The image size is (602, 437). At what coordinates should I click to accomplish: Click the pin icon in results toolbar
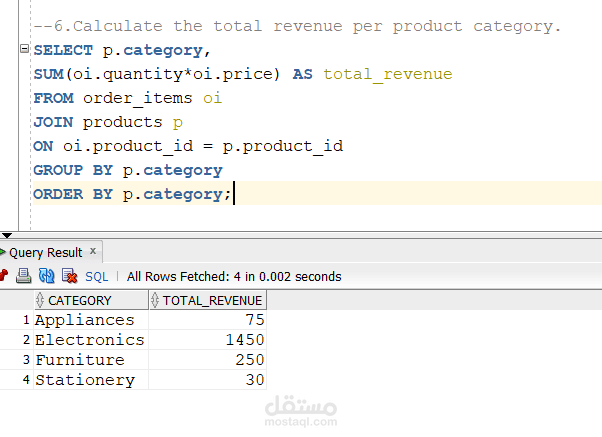point(3,276)
